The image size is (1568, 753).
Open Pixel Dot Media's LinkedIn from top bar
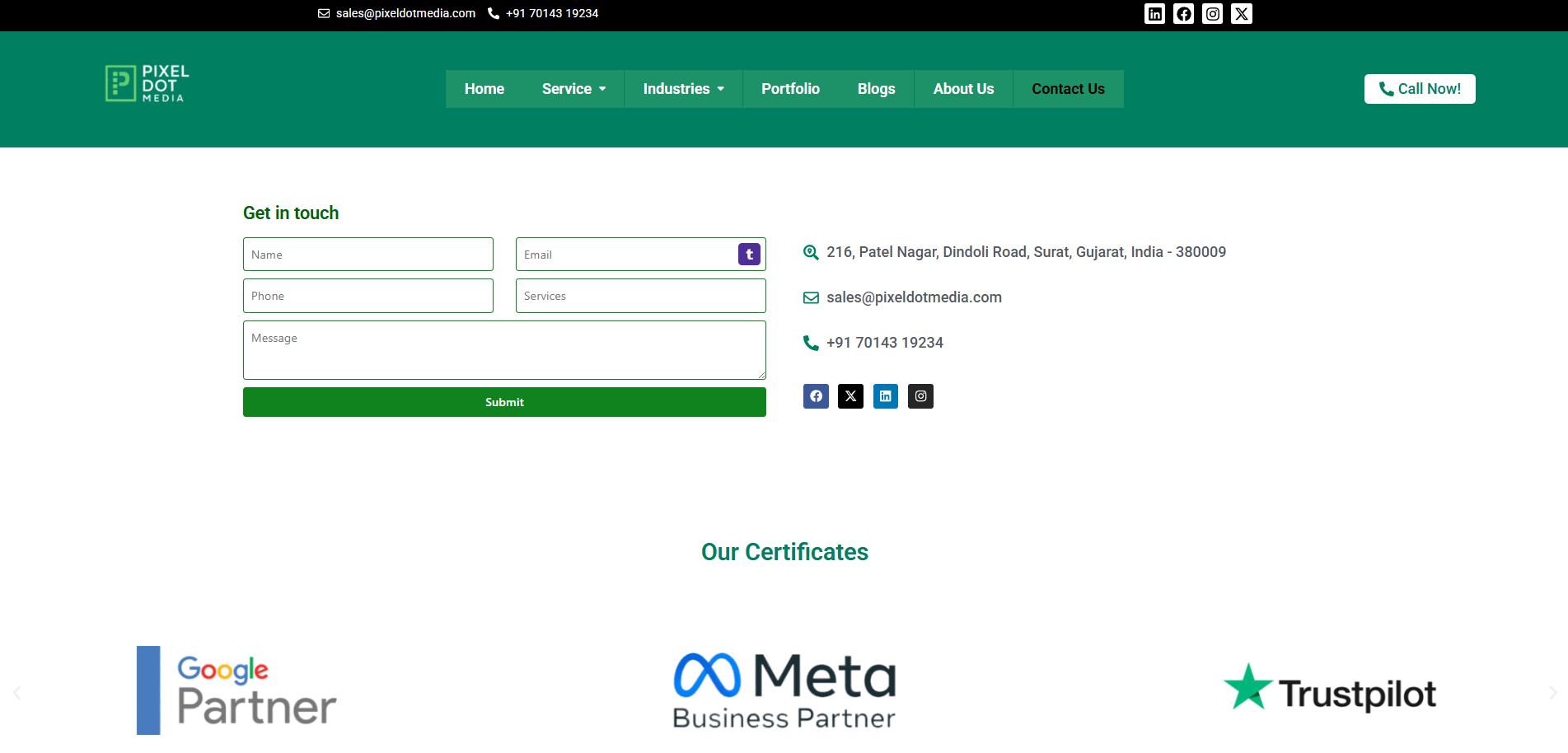(x=1154, y=13)
